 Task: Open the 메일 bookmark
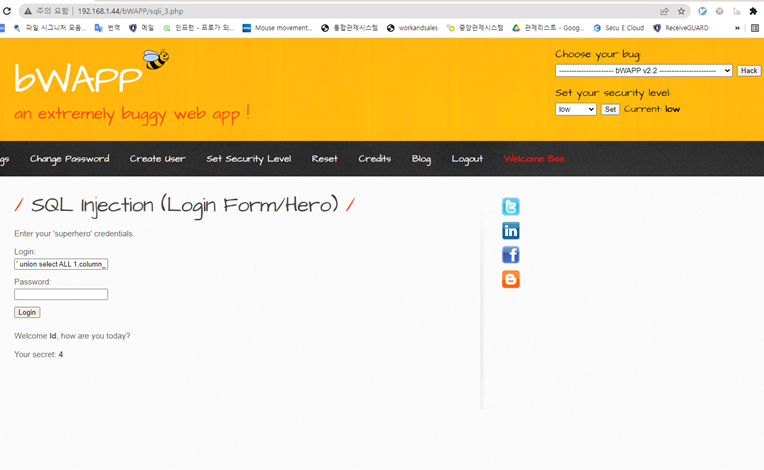(x=141, y=28)
